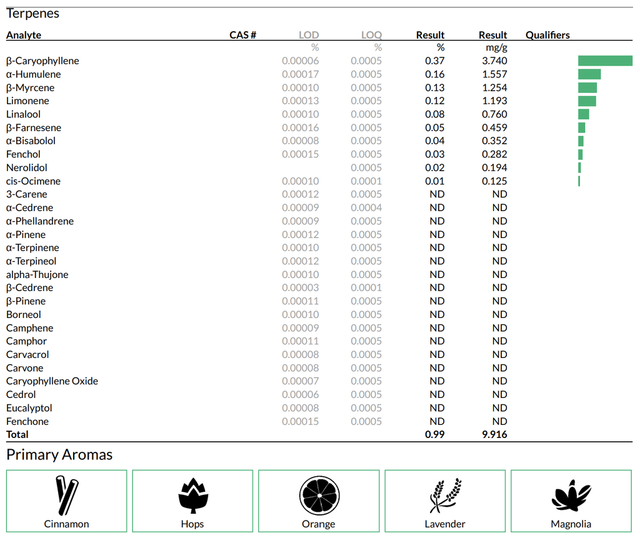This screenshot has height=536, width=640.
Task: Click the Hops aroma icon
Action: pos(193,496)
